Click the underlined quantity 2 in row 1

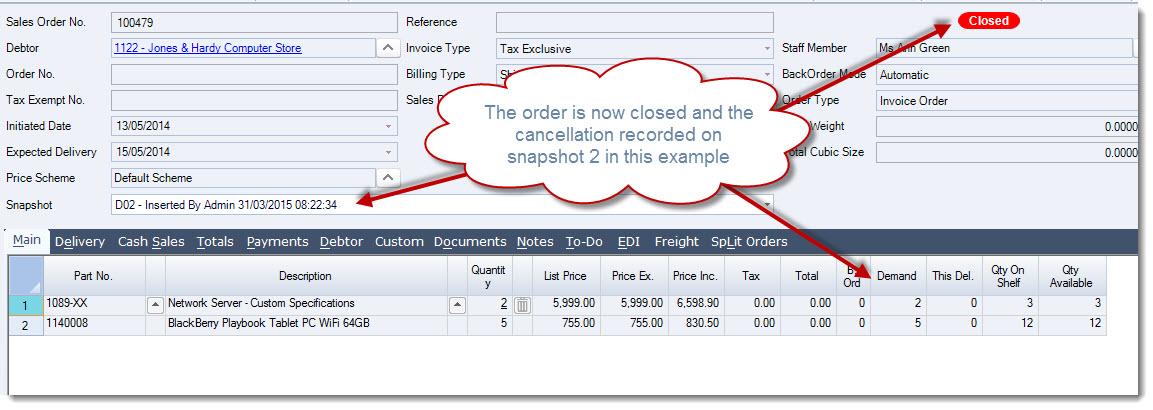(504, 303)
